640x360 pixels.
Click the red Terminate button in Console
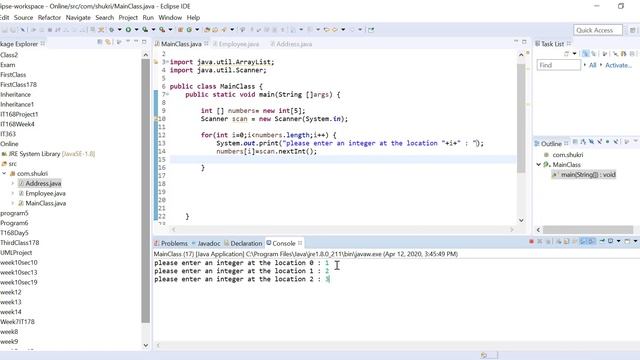pos(531,242)
